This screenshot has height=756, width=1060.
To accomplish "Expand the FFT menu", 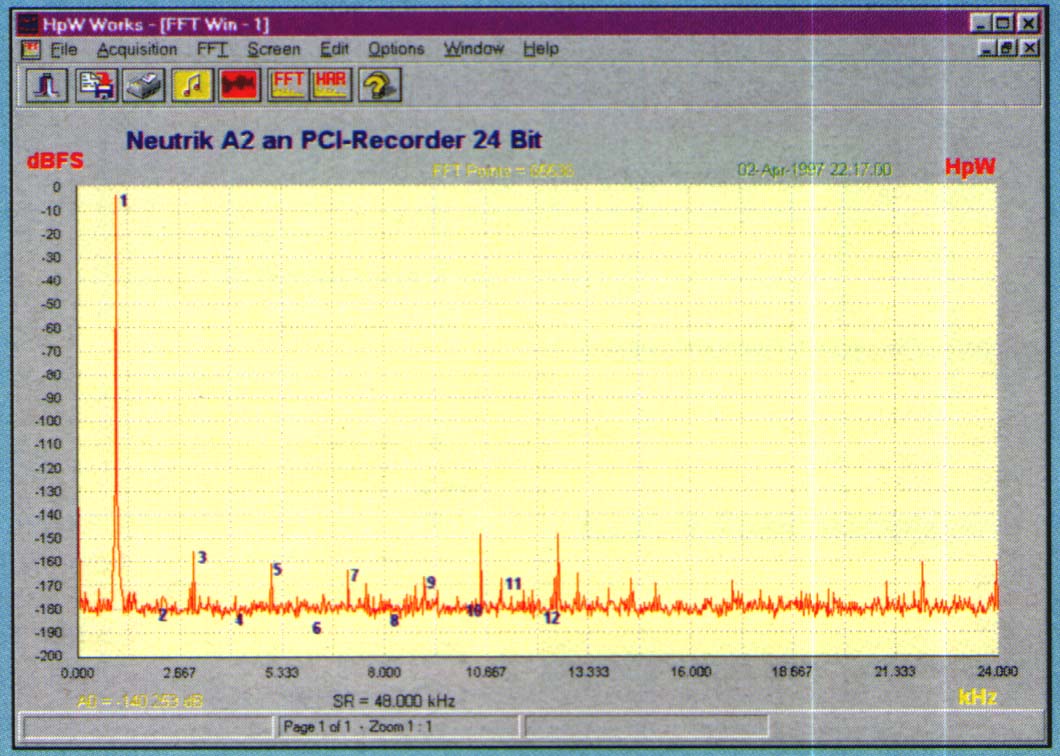I will [212, 49].
